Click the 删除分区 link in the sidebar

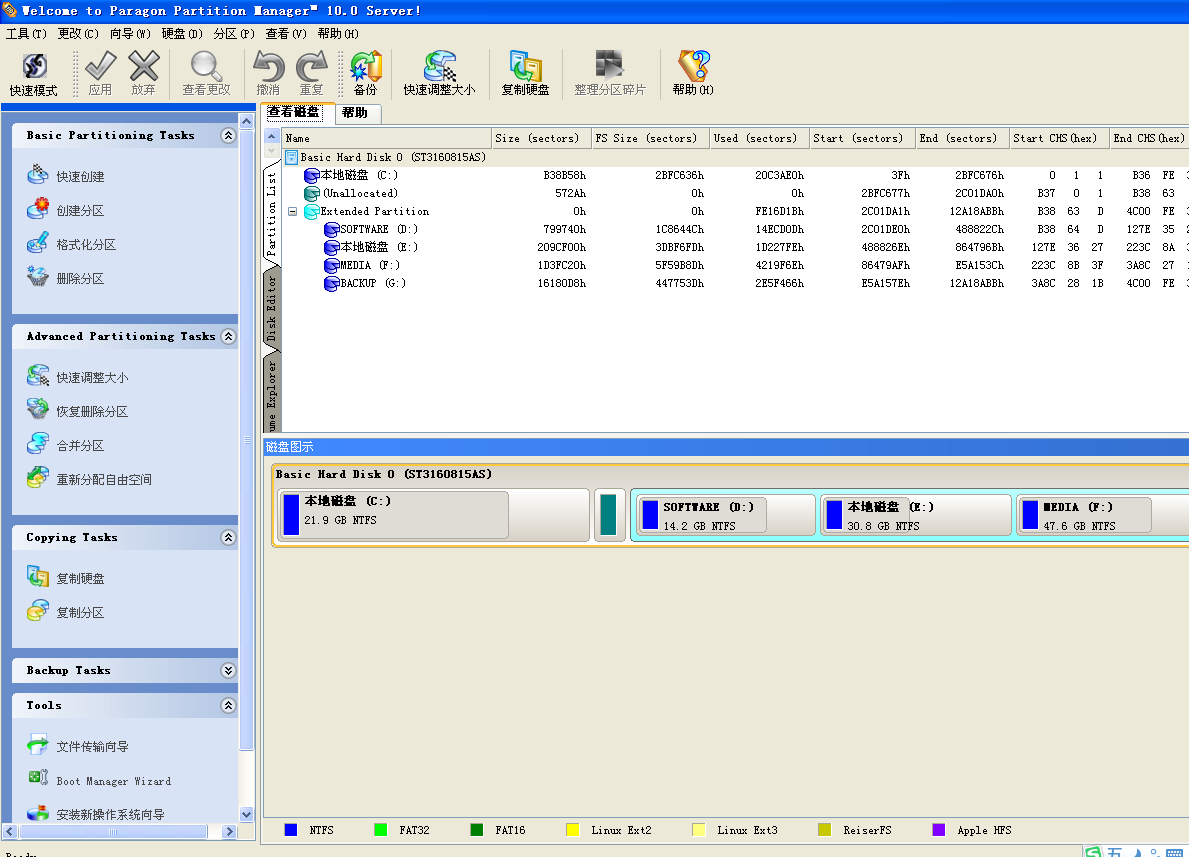click(x=80, y=279)
